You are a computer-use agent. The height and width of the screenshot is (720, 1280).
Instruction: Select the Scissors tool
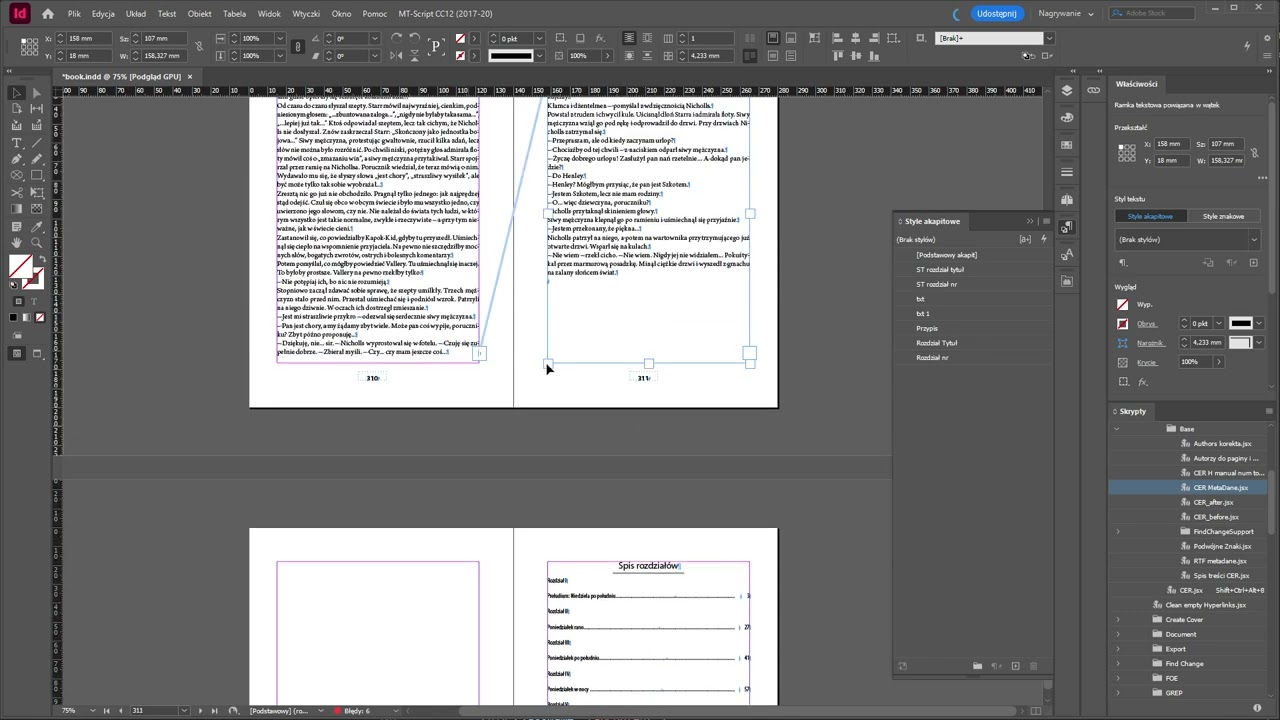pos(17,192)
